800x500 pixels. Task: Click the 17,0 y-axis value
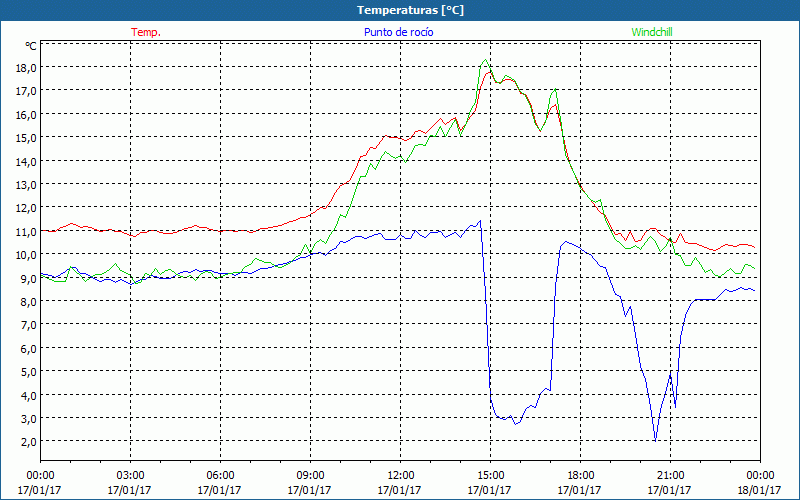click(x=26, y=91)
